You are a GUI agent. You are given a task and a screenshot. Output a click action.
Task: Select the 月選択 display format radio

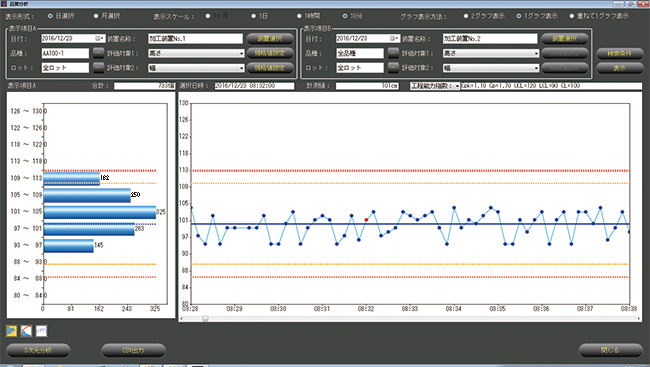click(96, 16)
